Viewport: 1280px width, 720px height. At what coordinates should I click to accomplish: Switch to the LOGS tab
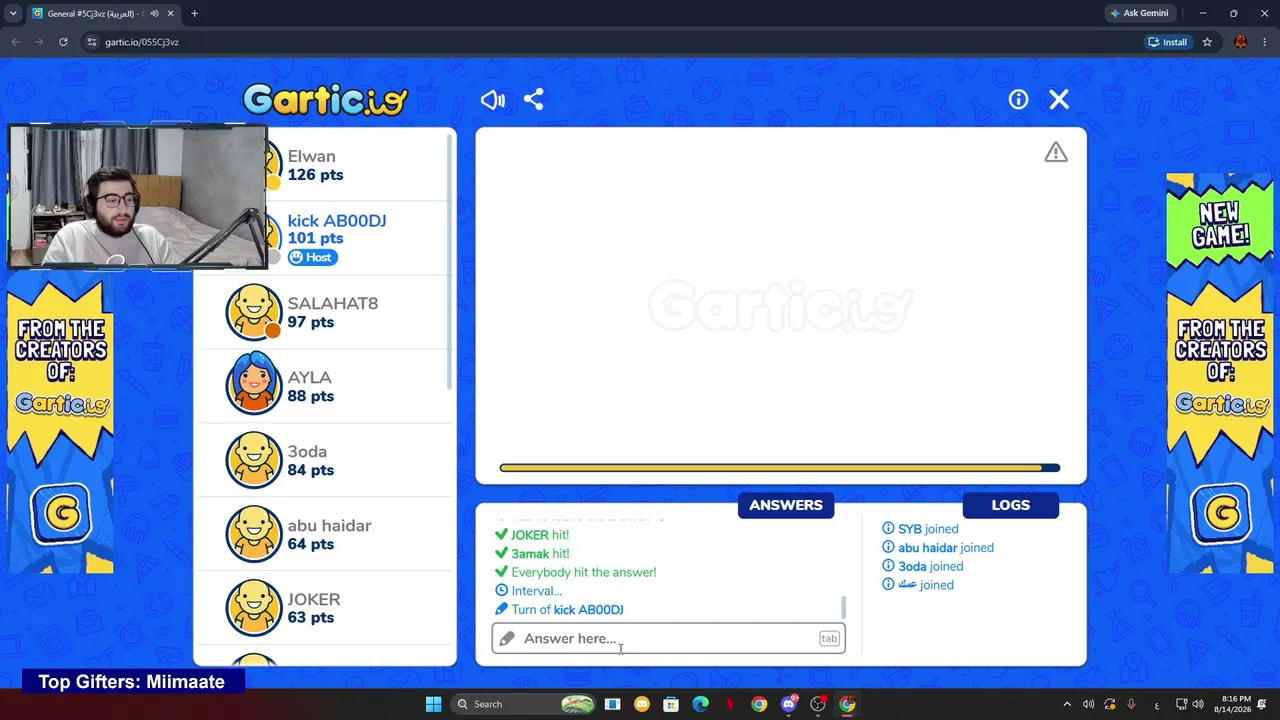[1010, 505]
